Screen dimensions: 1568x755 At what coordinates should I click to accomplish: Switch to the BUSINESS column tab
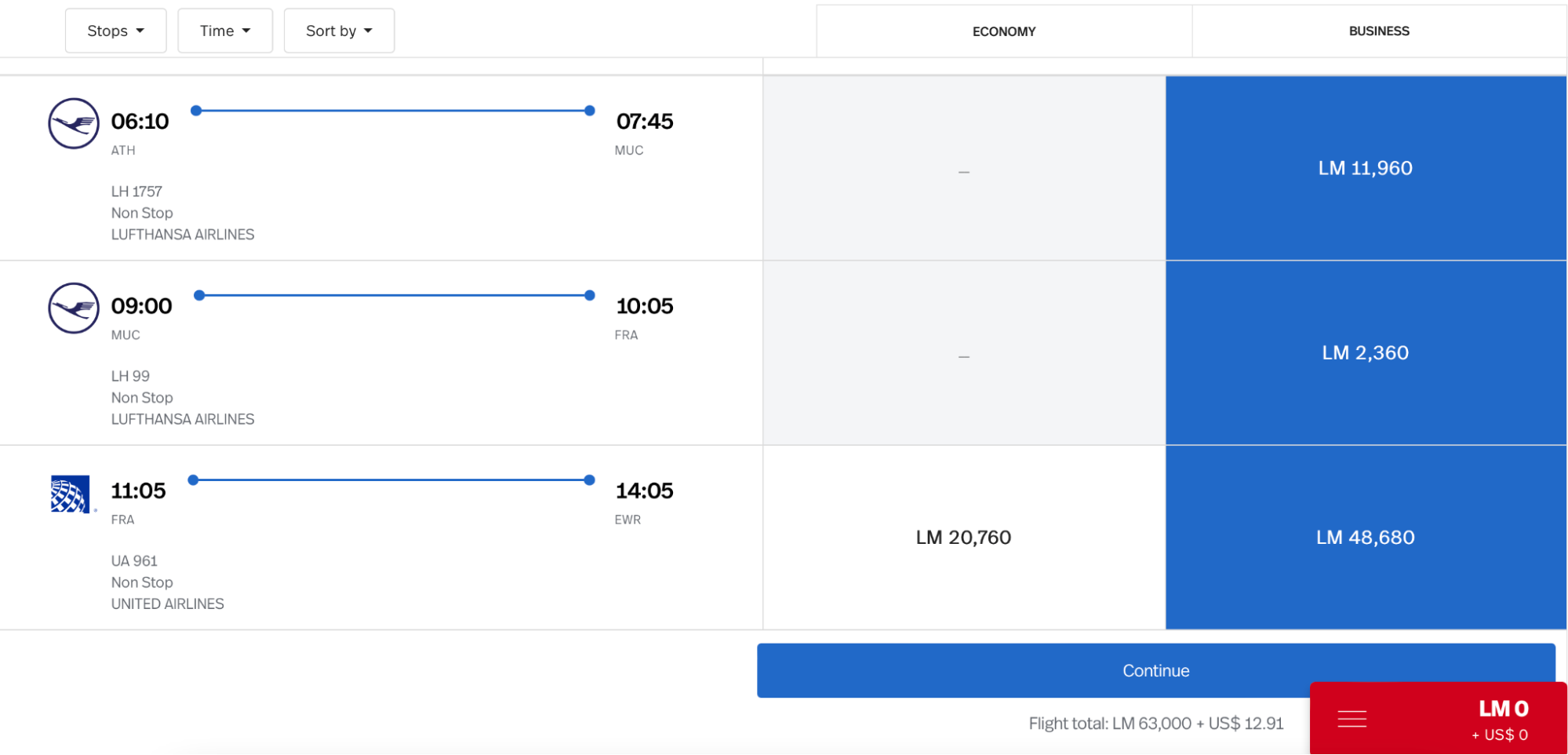tap(1378, 31)
